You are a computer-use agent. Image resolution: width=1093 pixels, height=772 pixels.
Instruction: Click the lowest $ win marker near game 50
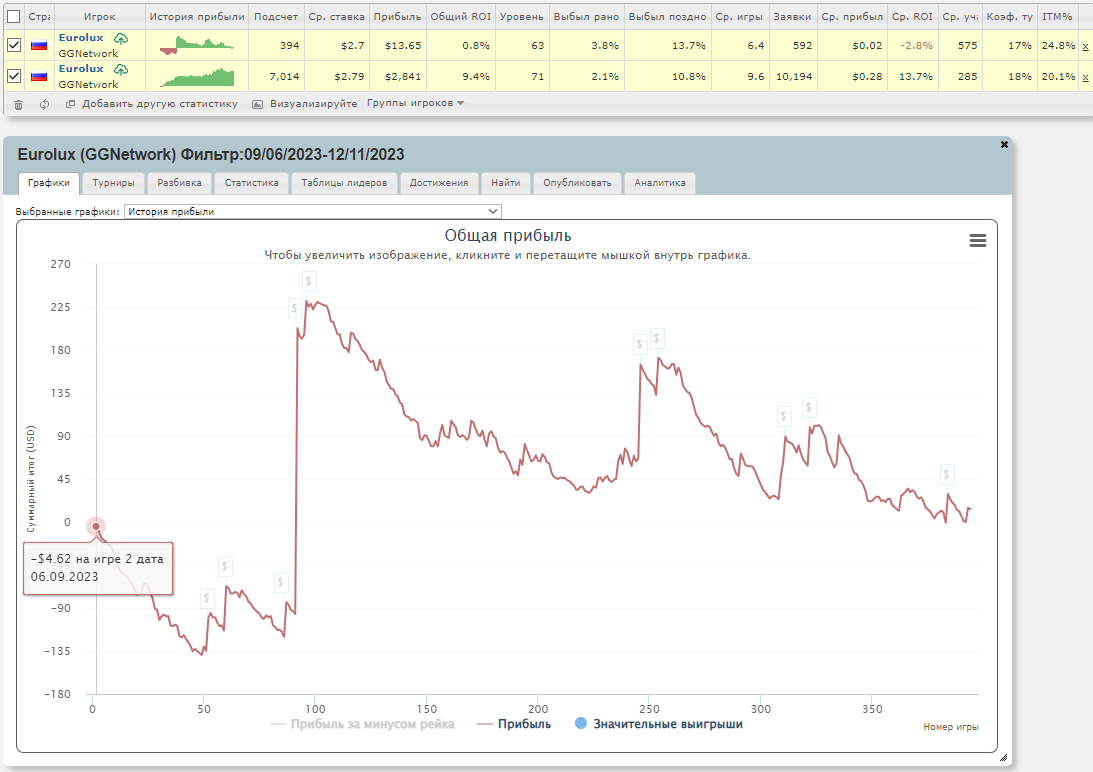tap(206, 598)
